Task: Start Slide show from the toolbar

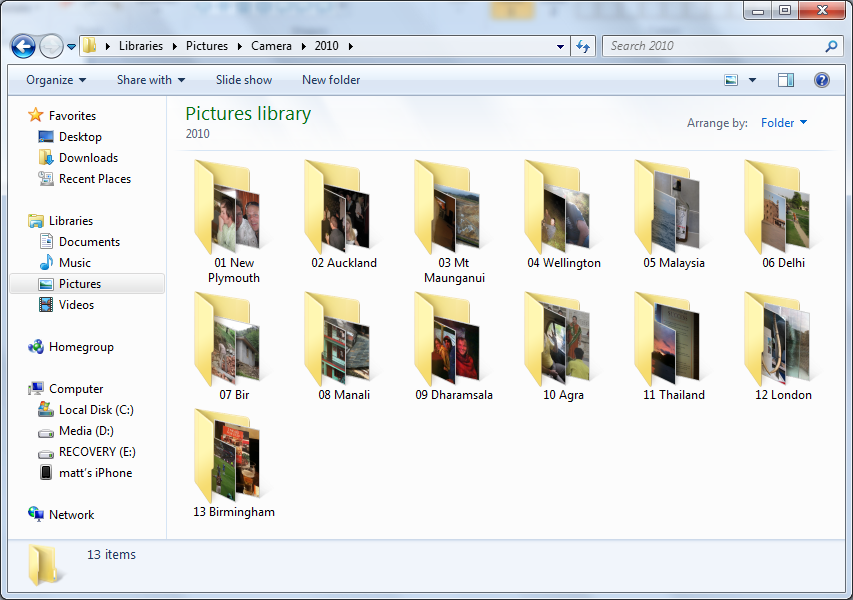Action: pyautogui.click(x=244, y=80)
